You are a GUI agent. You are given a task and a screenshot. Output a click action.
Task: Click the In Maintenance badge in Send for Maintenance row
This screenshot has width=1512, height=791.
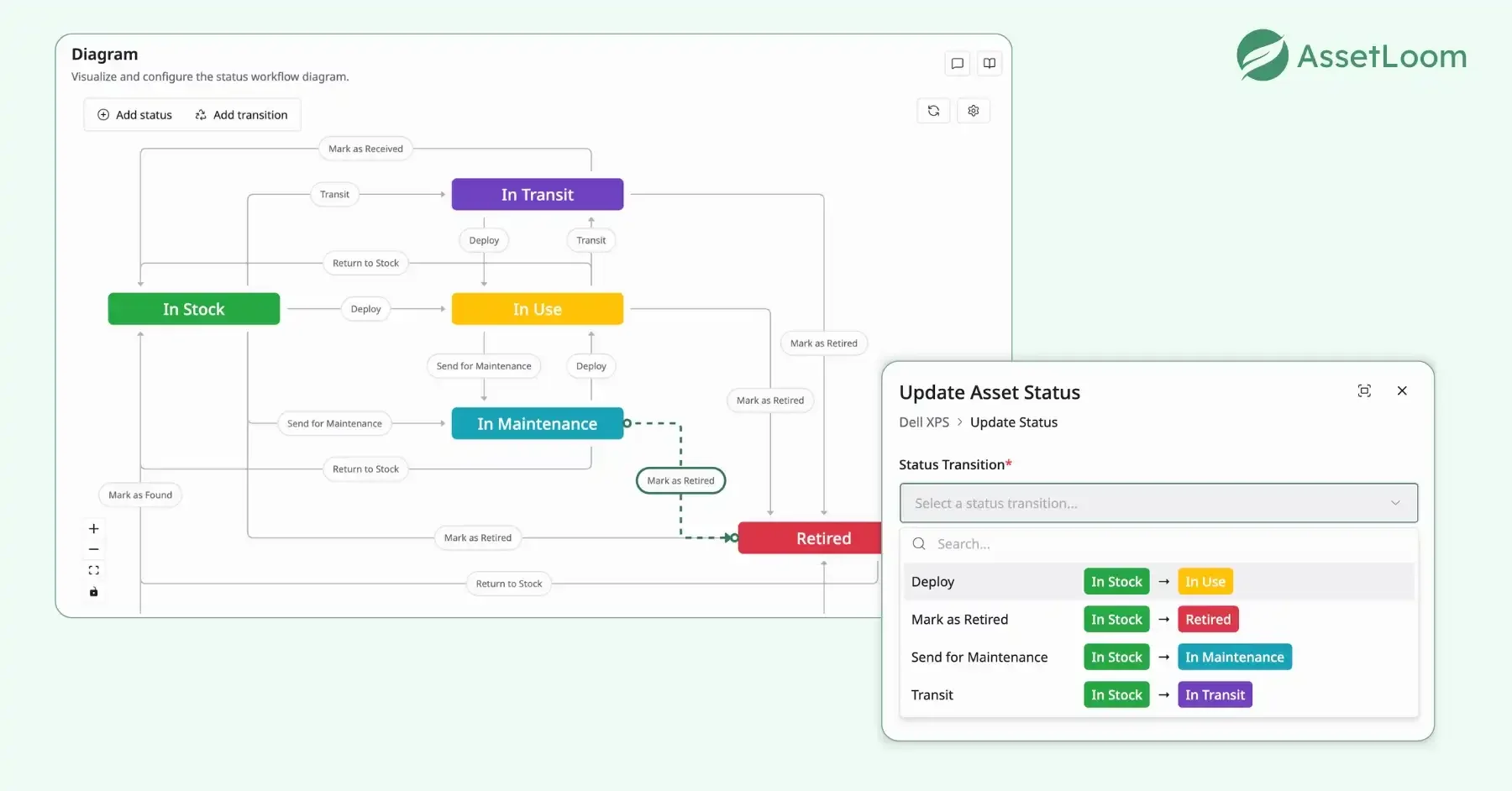click(x=1235, y=657)
